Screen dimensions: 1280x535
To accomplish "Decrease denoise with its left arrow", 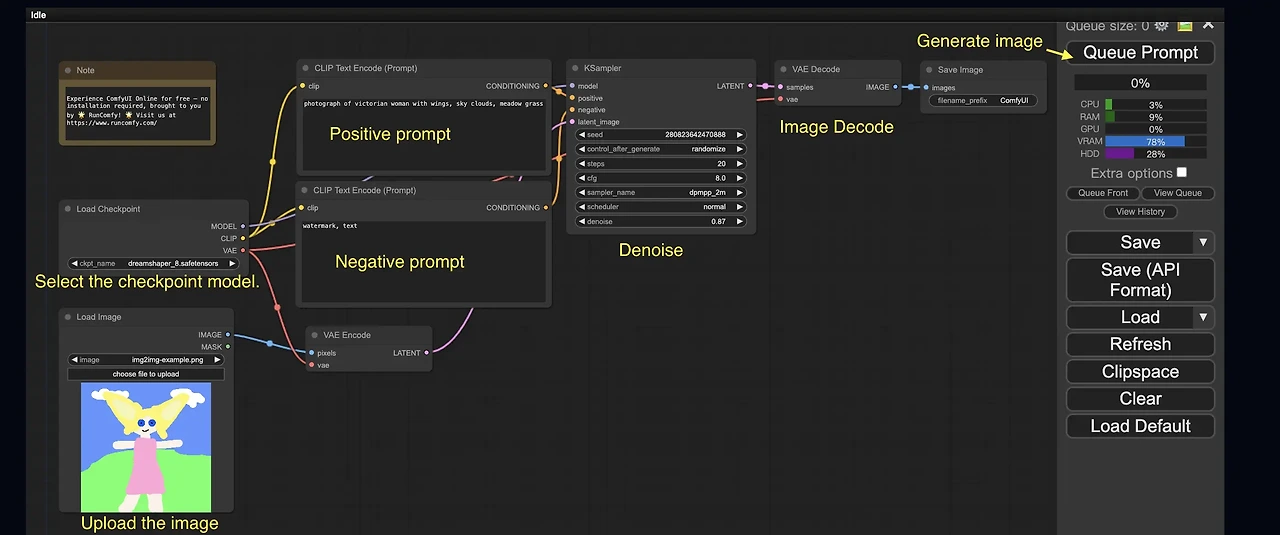I will [582, 221].
